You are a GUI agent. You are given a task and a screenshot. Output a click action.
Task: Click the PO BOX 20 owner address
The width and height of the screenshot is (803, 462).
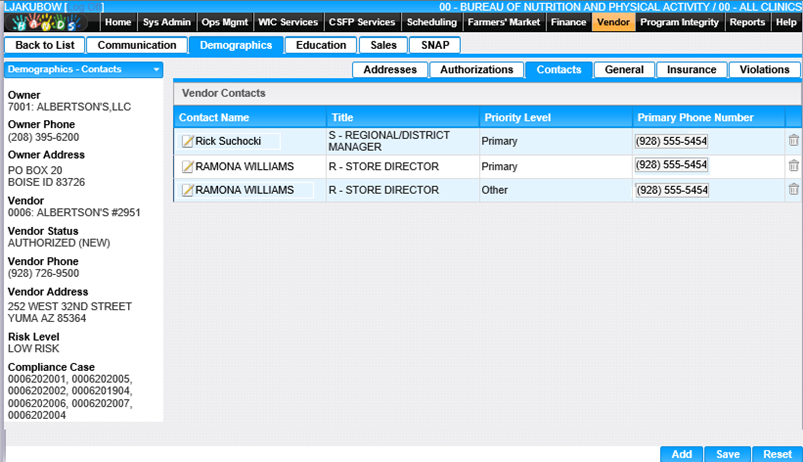coord(35,170)
